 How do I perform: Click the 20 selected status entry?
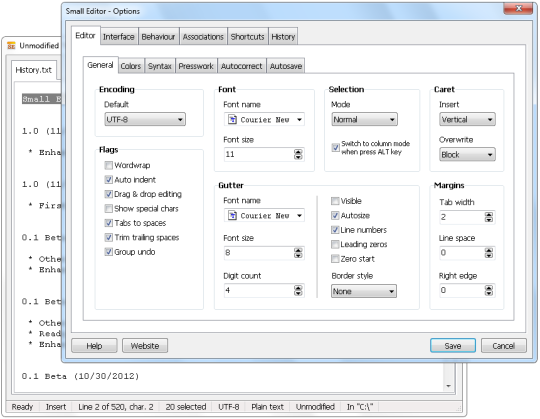pos(186,407)
